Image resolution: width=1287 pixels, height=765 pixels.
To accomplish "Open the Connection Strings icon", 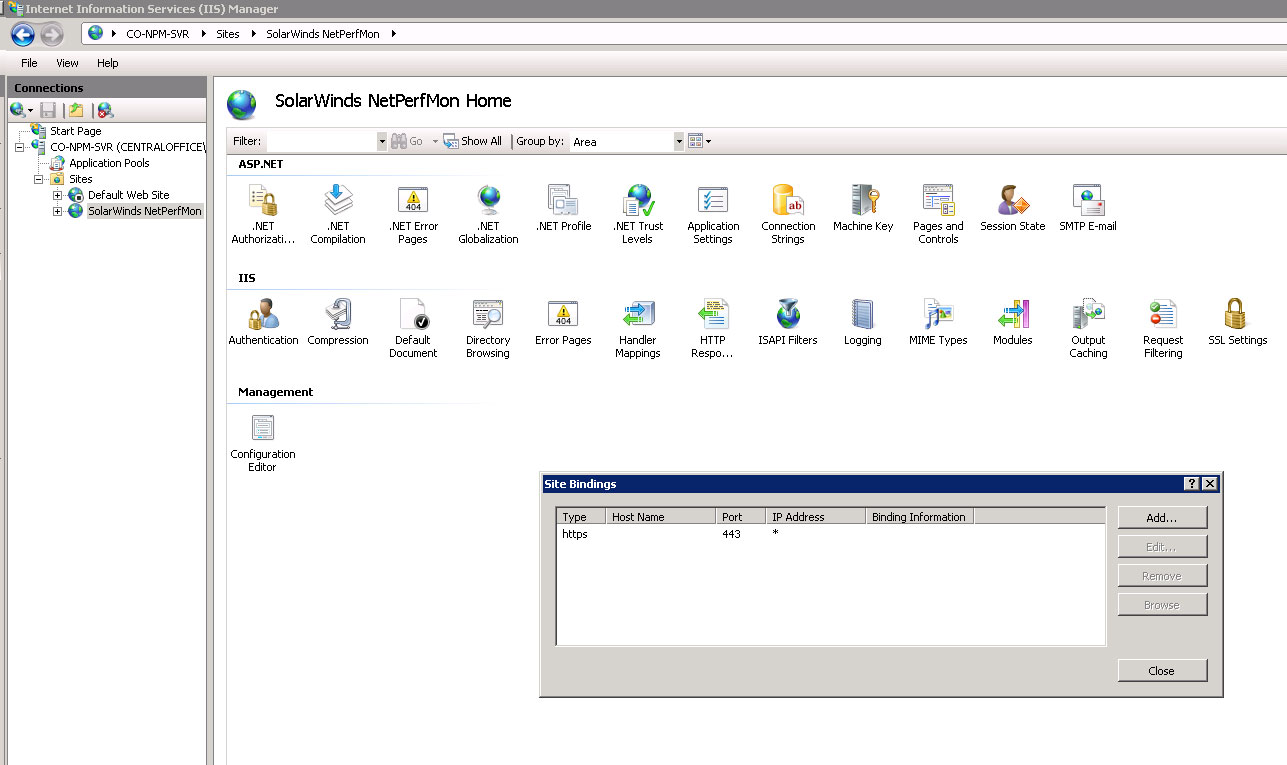I will tap(788, 202).
